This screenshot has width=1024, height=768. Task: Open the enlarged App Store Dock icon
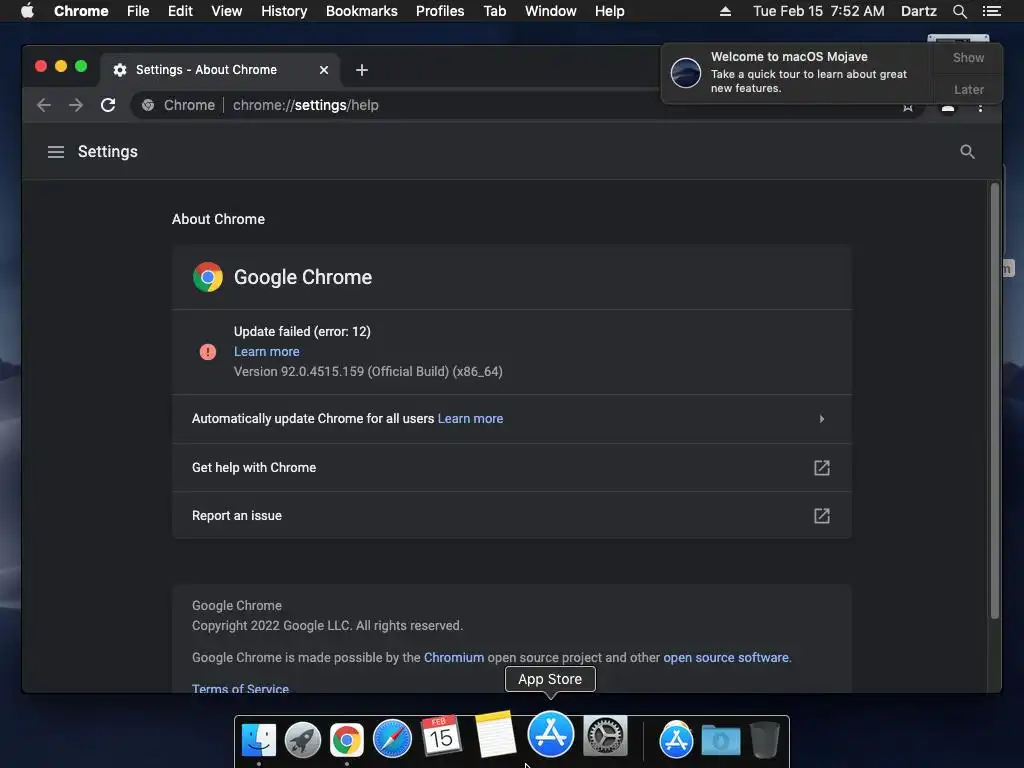(x=551, y=733)
